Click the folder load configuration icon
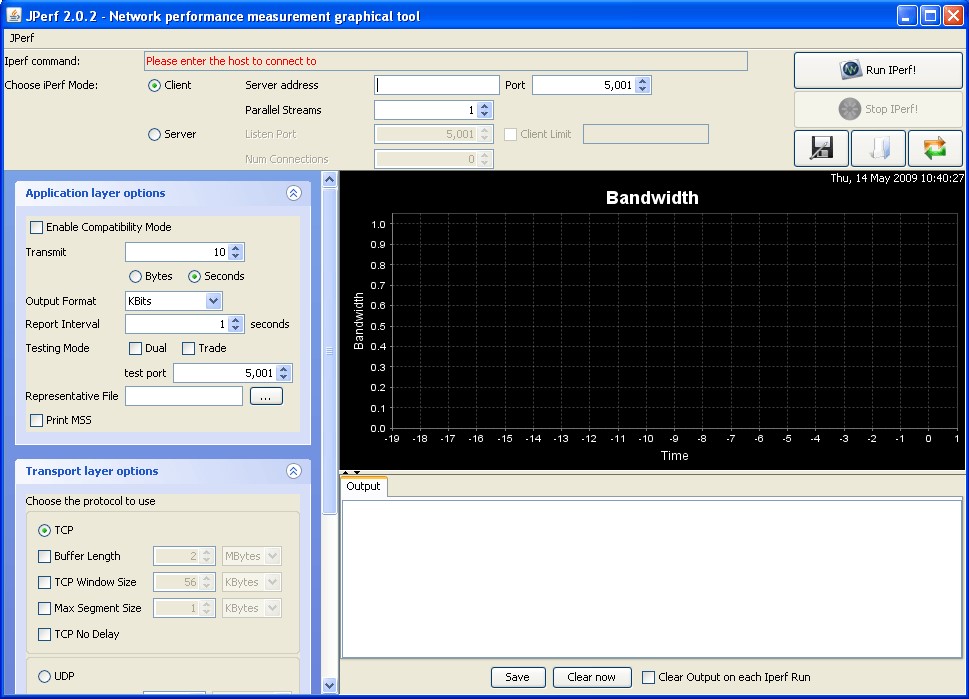 tap(878, 148)
